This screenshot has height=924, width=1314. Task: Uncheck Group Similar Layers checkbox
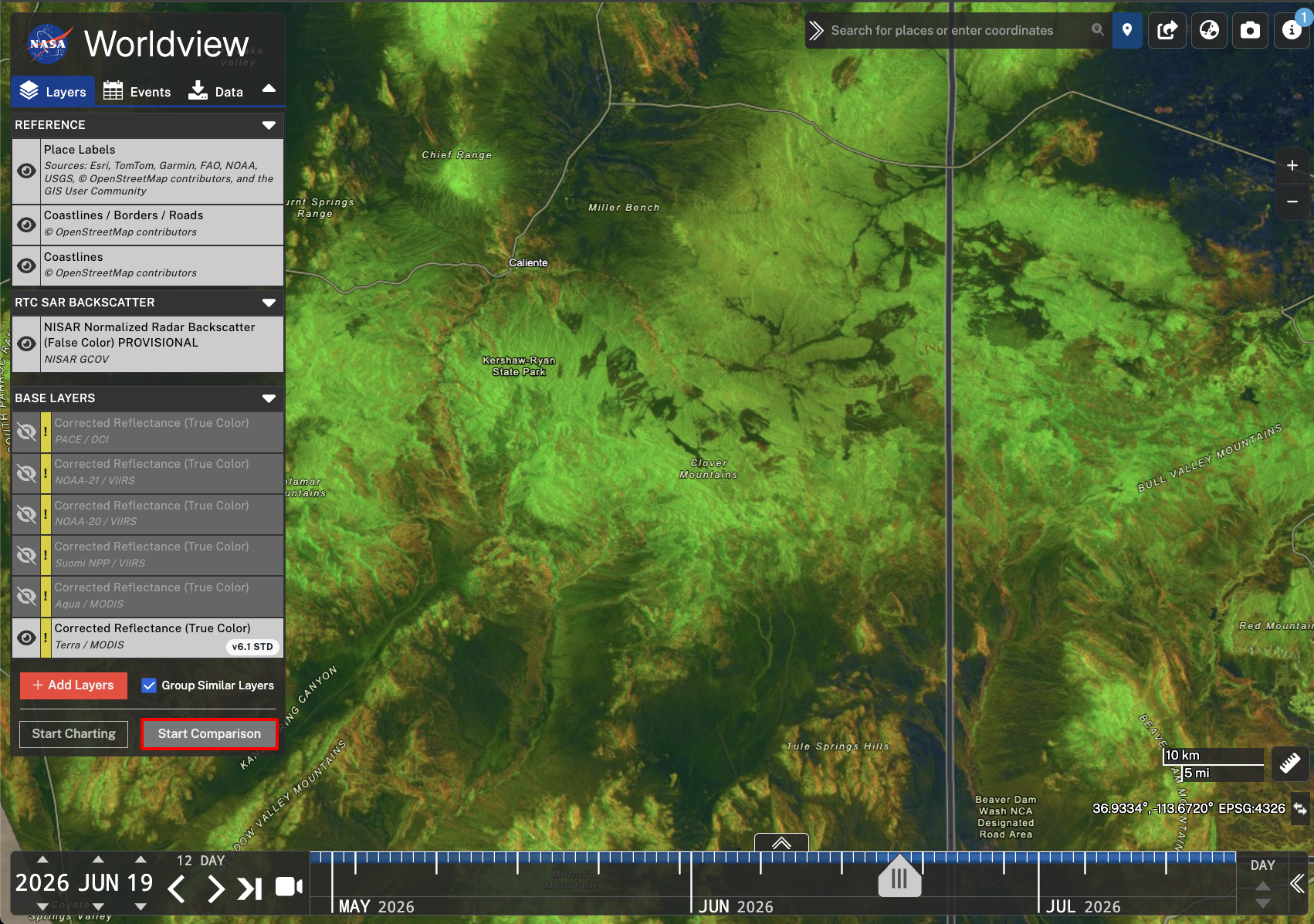[x=149, y=685]
